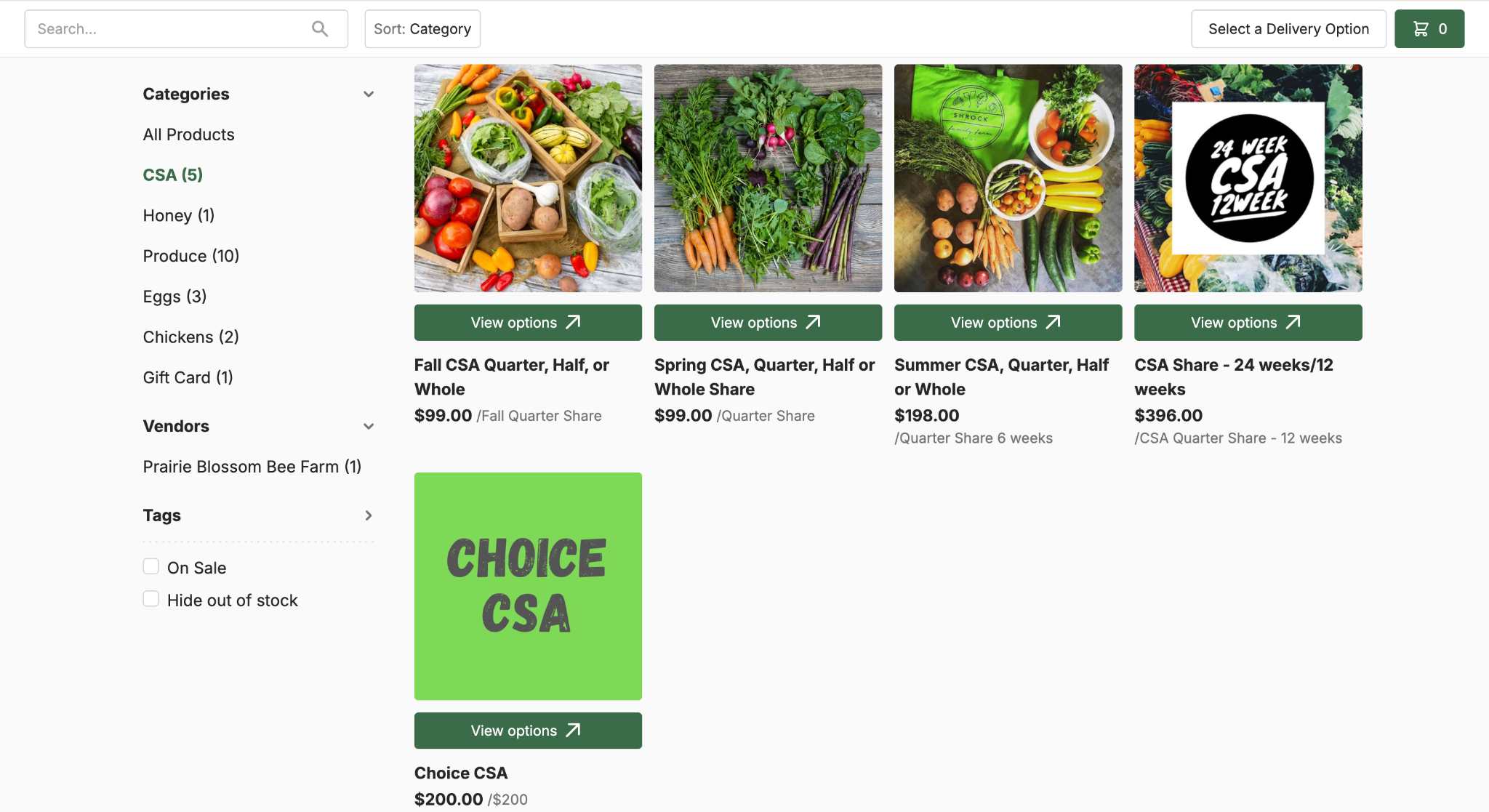Image resolution: width=1489 pixels, height=812 pixels.
Task: Enable the On Sale checkbox
Action: click(151, 566)
